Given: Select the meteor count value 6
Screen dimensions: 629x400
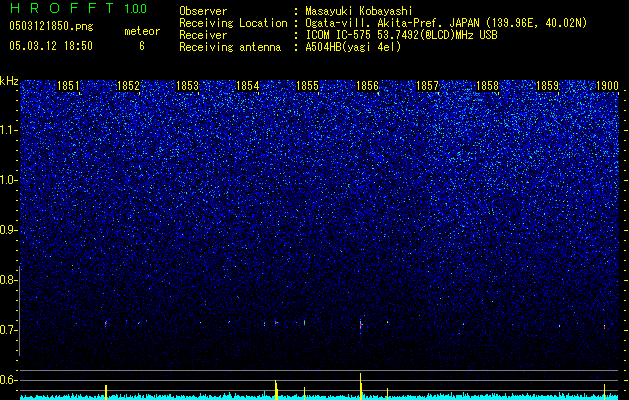Looking at the screenshot, I should [x=142, y=46].
